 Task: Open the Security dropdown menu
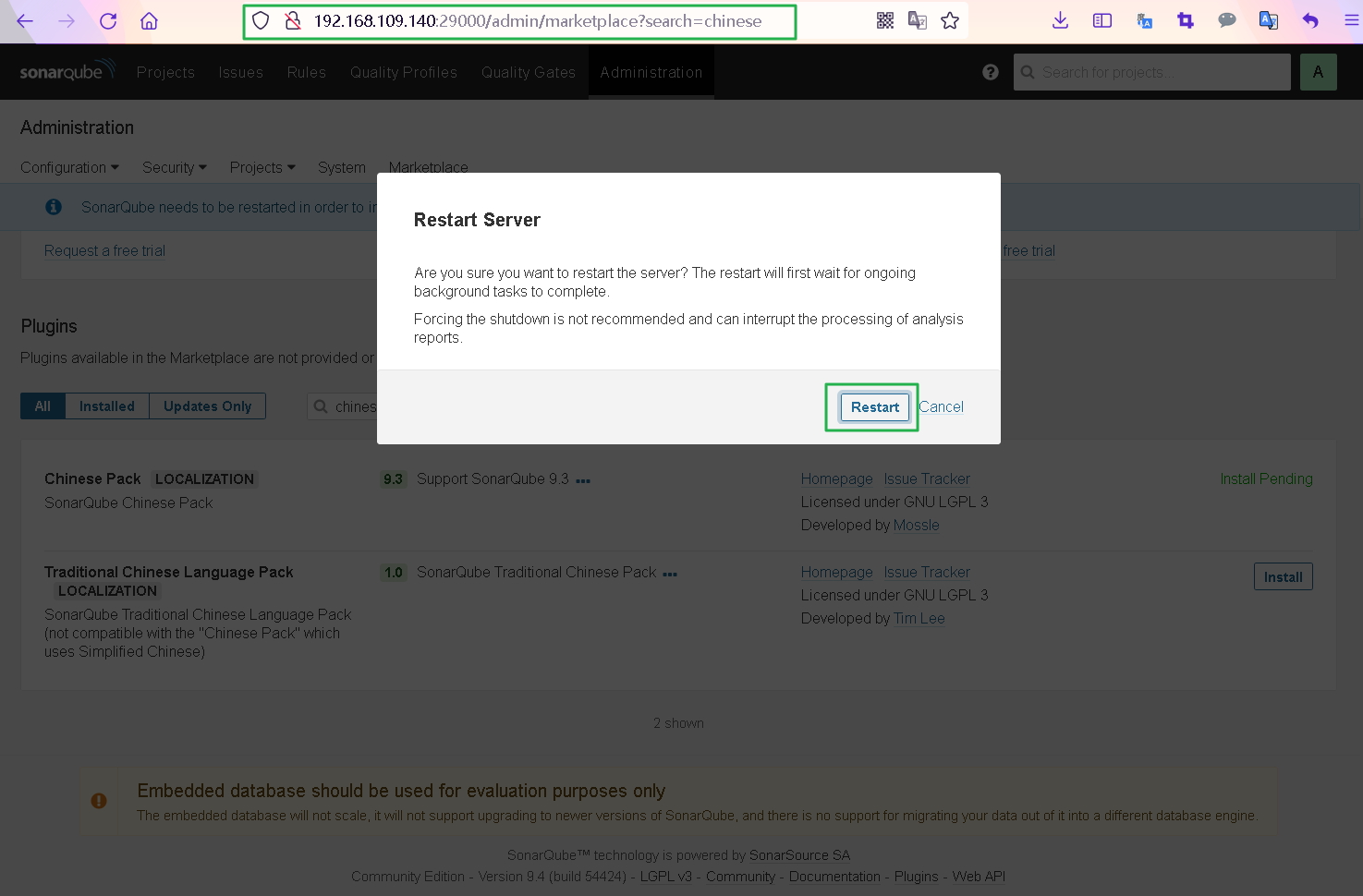(175, 167)
